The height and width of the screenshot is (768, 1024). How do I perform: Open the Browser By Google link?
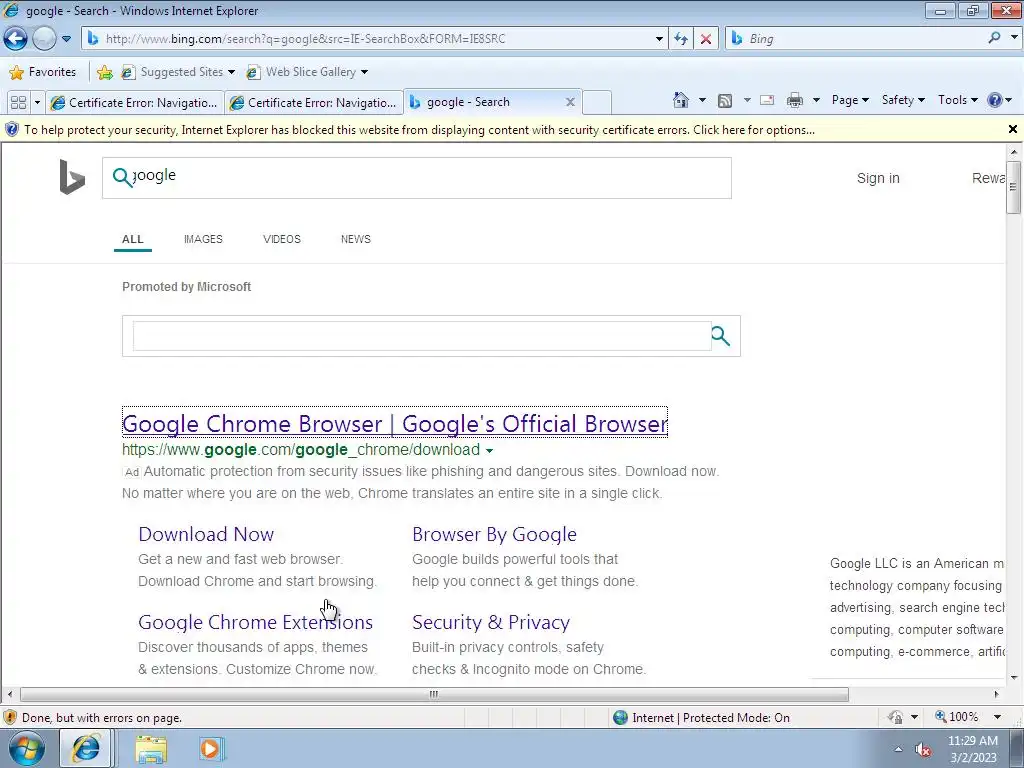(494, 534)
